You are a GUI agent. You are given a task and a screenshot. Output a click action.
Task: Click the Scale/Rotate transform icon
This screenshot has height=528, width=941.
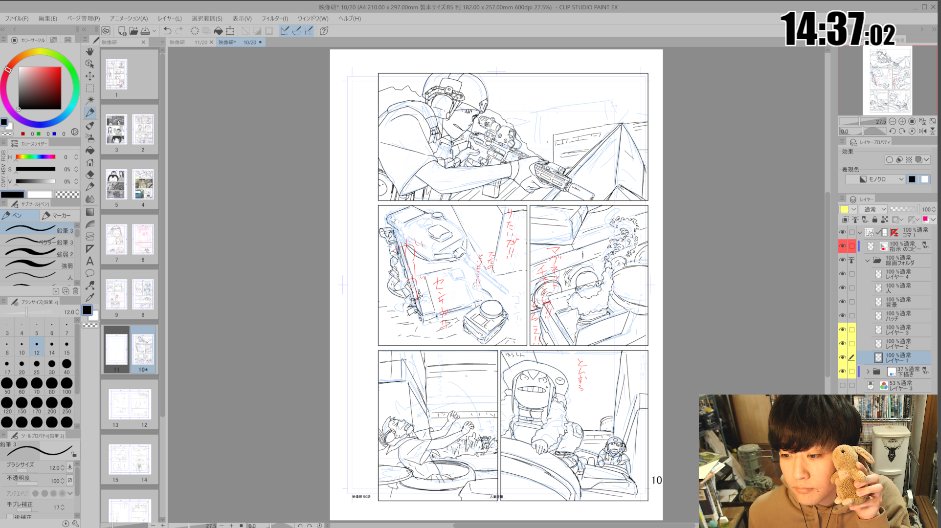point(230,31)
